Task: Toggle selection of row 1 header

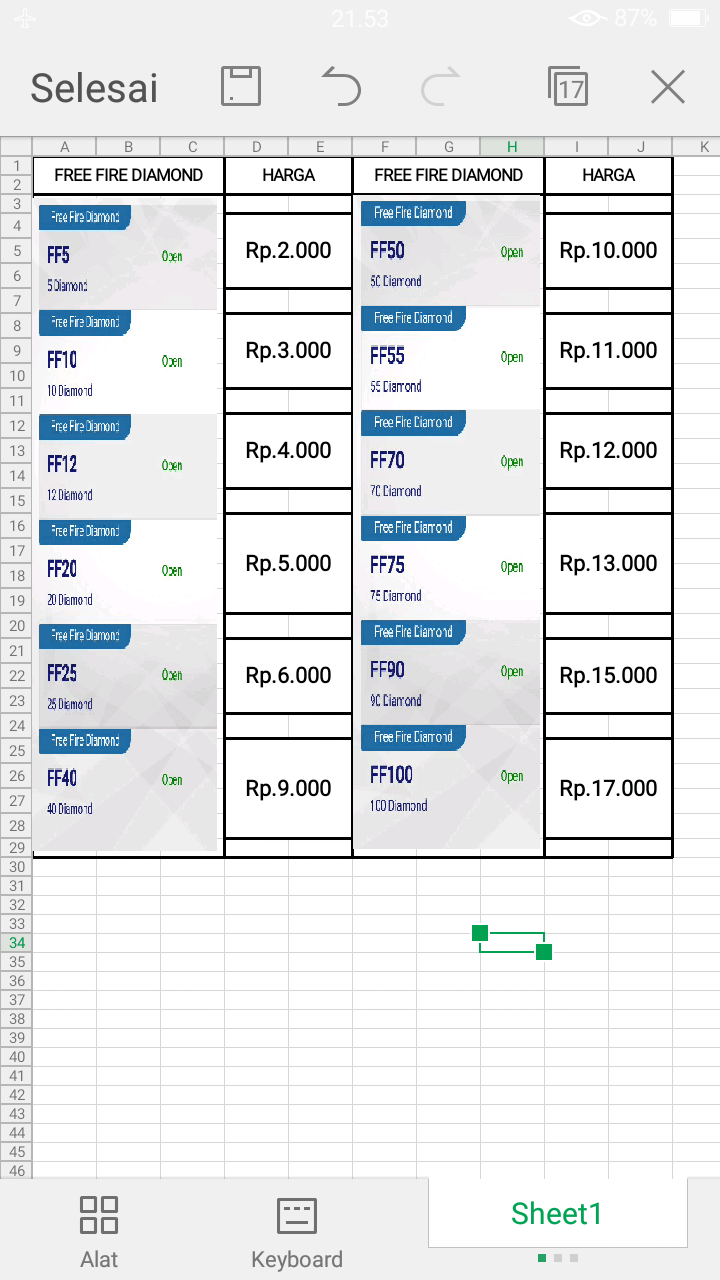Action: pyautogui.click(x=15, y=163)
